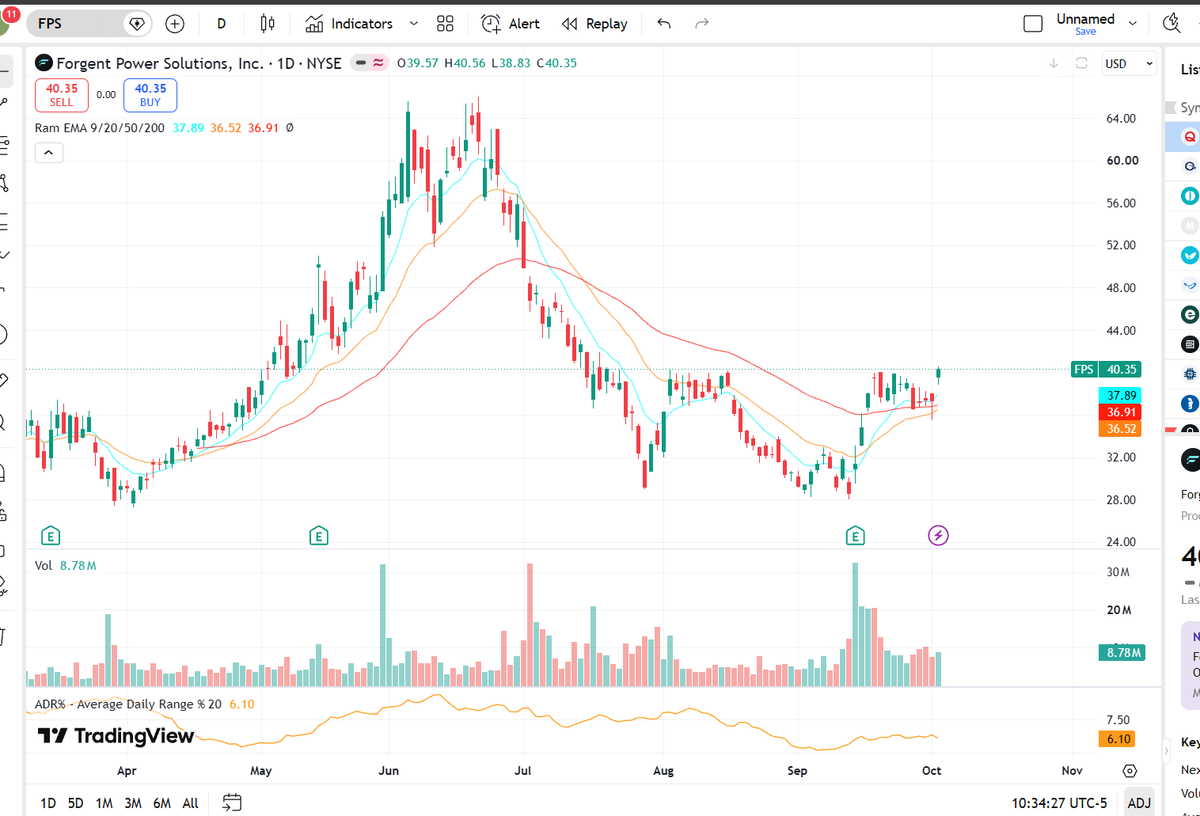Select the 5D date range

point(76,803)
